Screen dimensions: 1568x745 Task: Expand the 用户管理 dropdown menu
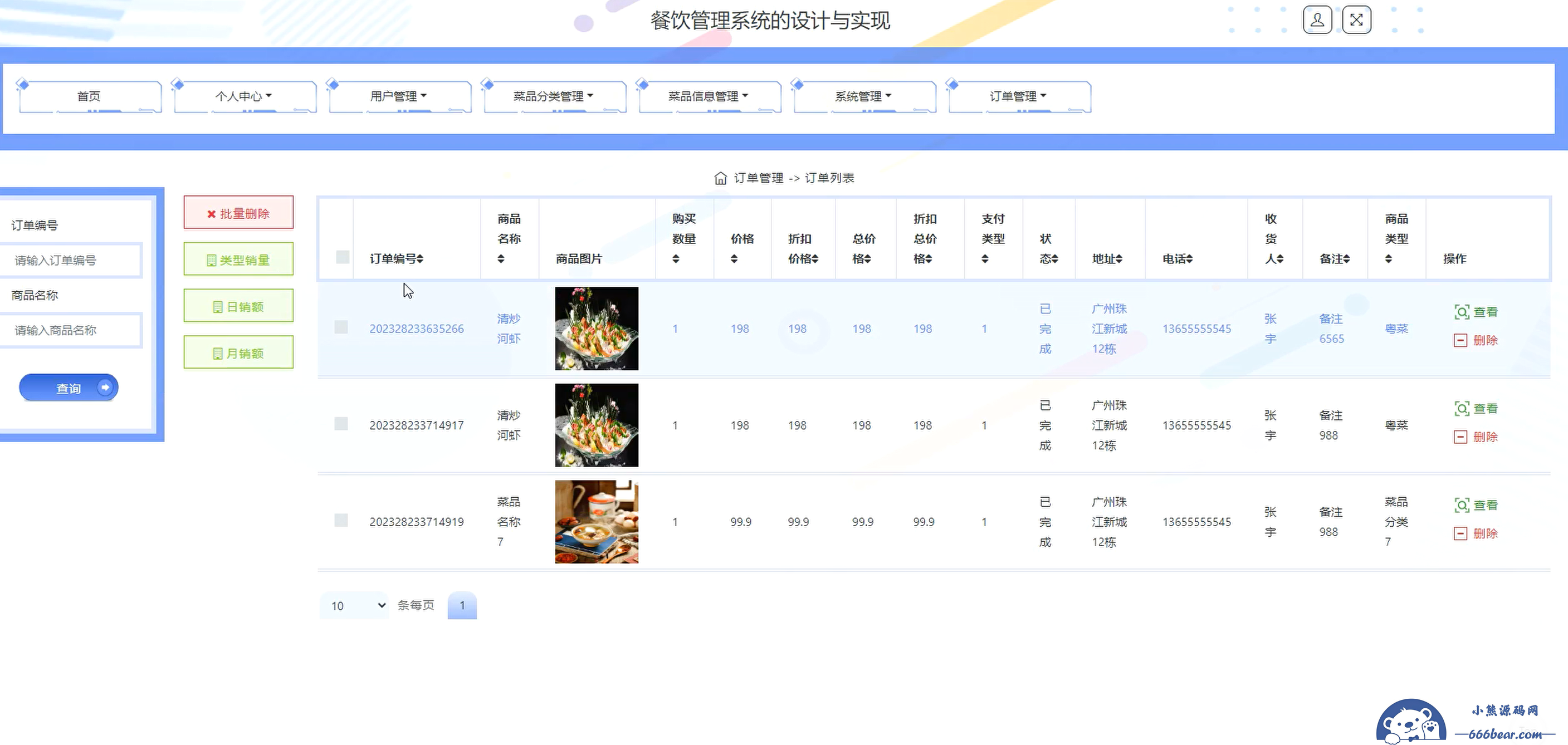[x=399, y=96]
